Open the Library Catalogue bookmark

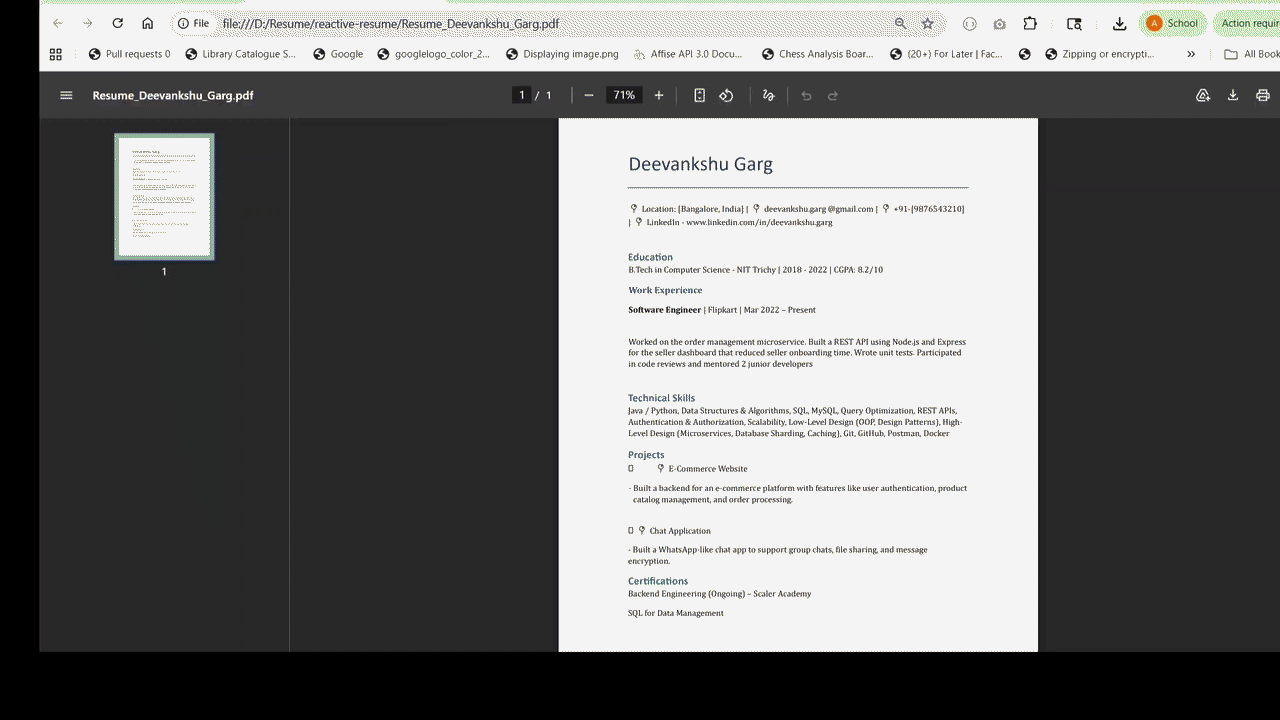[x=241, y=54]
